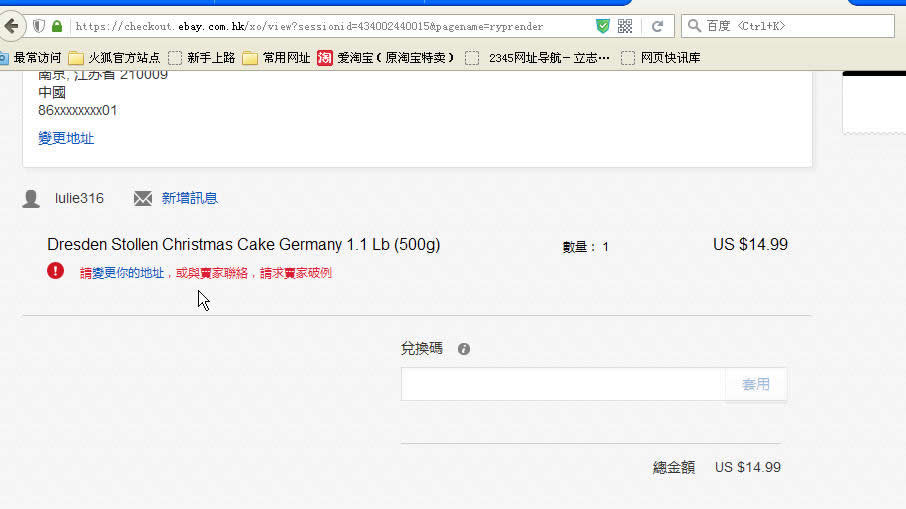
Task: Click the 新增訊息 link
Action: pyautogui.click(x=190, y=199)
